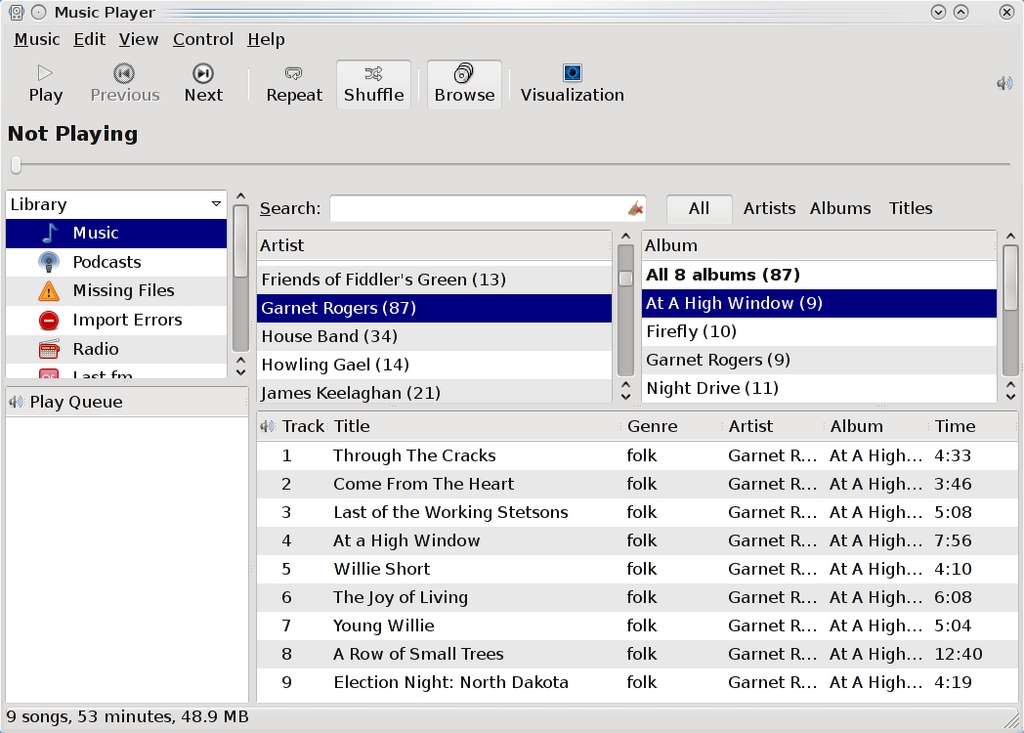Open Podcasts in the library sidebar
This screenshot has height=733, width=1024.
click(106, 262)
